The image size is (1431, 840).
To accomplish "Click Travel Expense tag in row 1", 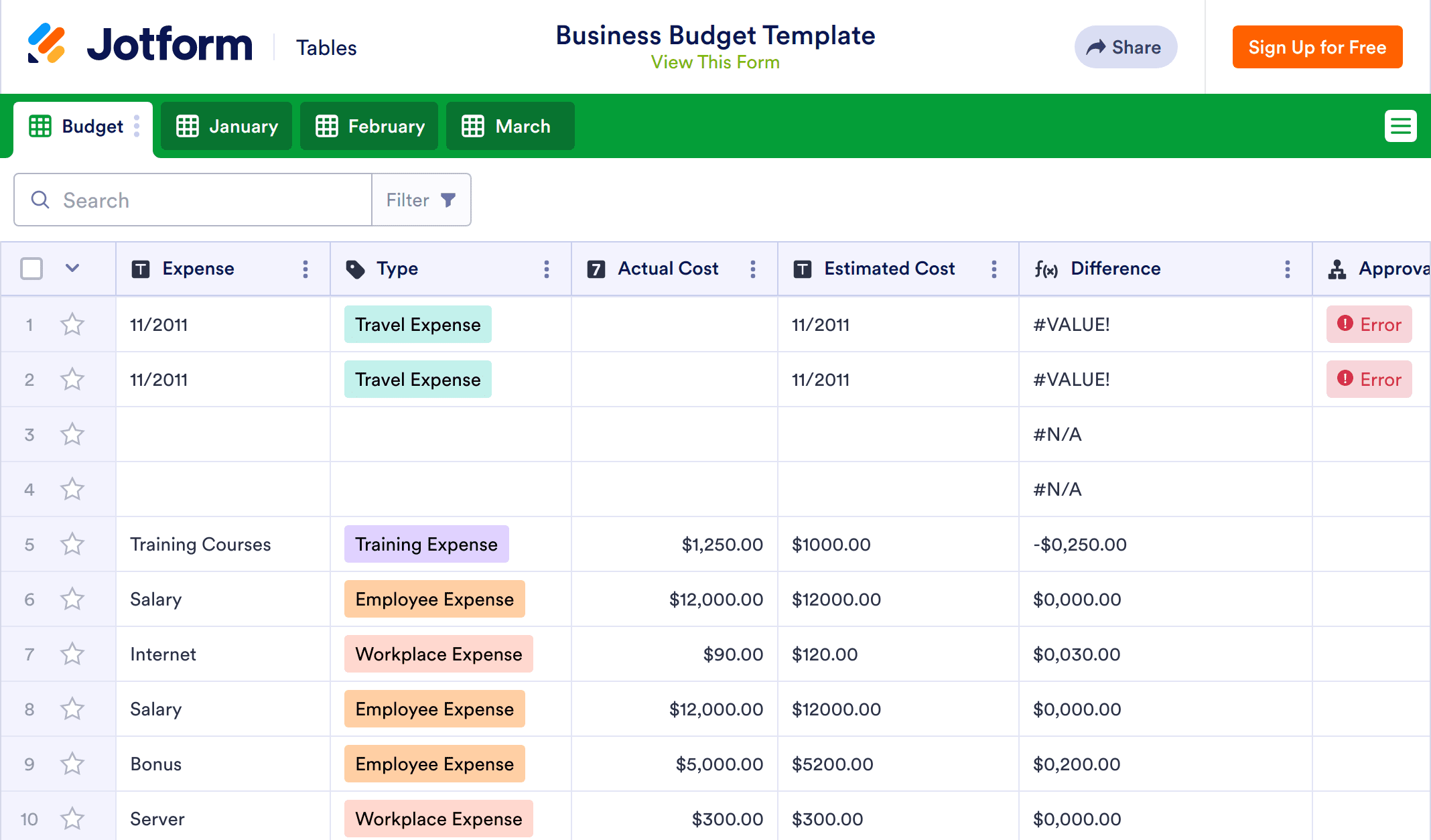I will point(417,325).
